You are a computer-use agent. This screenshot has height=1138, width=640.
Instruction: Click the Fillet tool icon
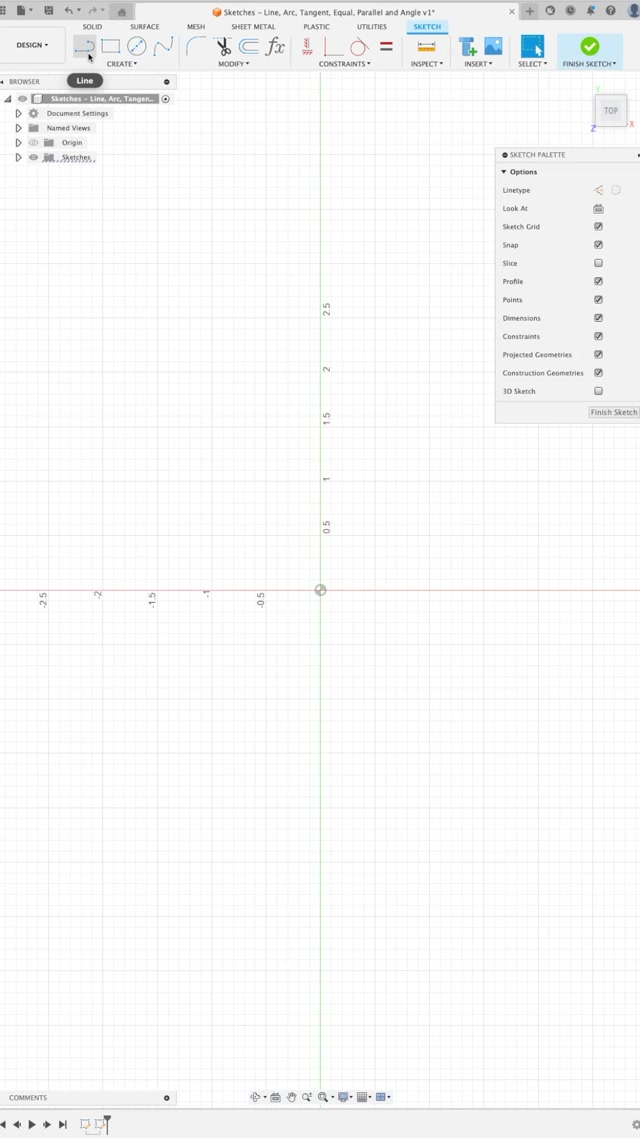(x=196, y=46)
